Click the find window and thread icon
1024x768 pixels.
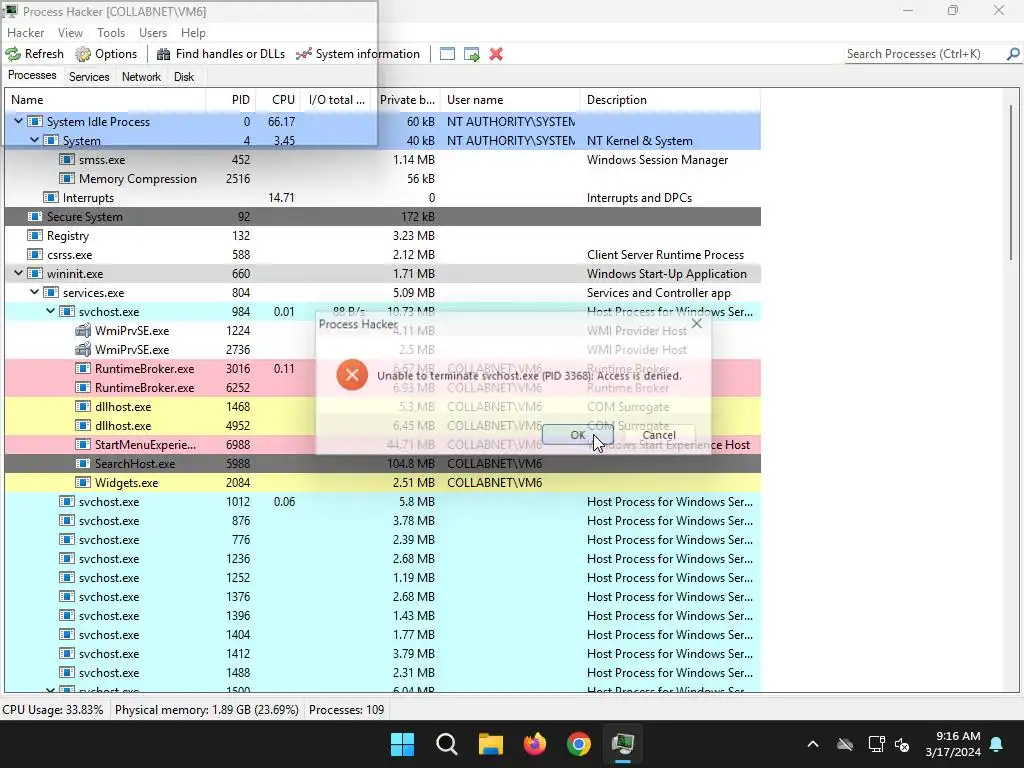(x=472, y=54)
